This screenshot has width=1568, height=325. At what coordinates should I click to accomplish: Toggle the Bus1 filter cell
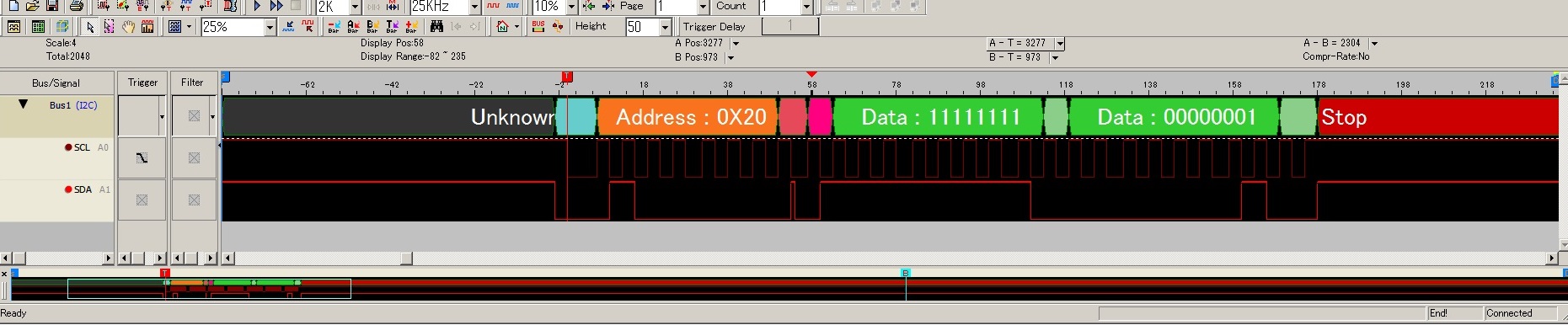coord(194,116)
